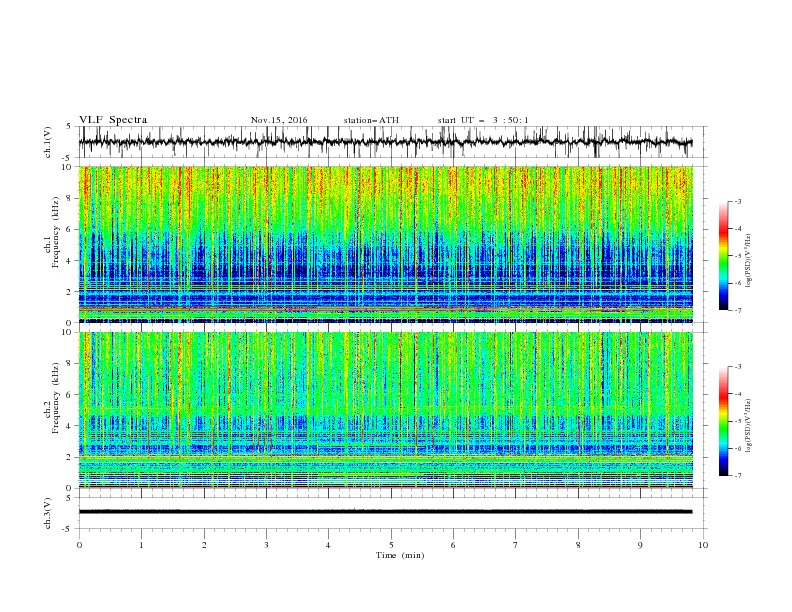Click the upper colorbar "log(PSD)(V²/Hz)" label
The height and width of the screenshot is (612, 792).
[x=748, y=261]
